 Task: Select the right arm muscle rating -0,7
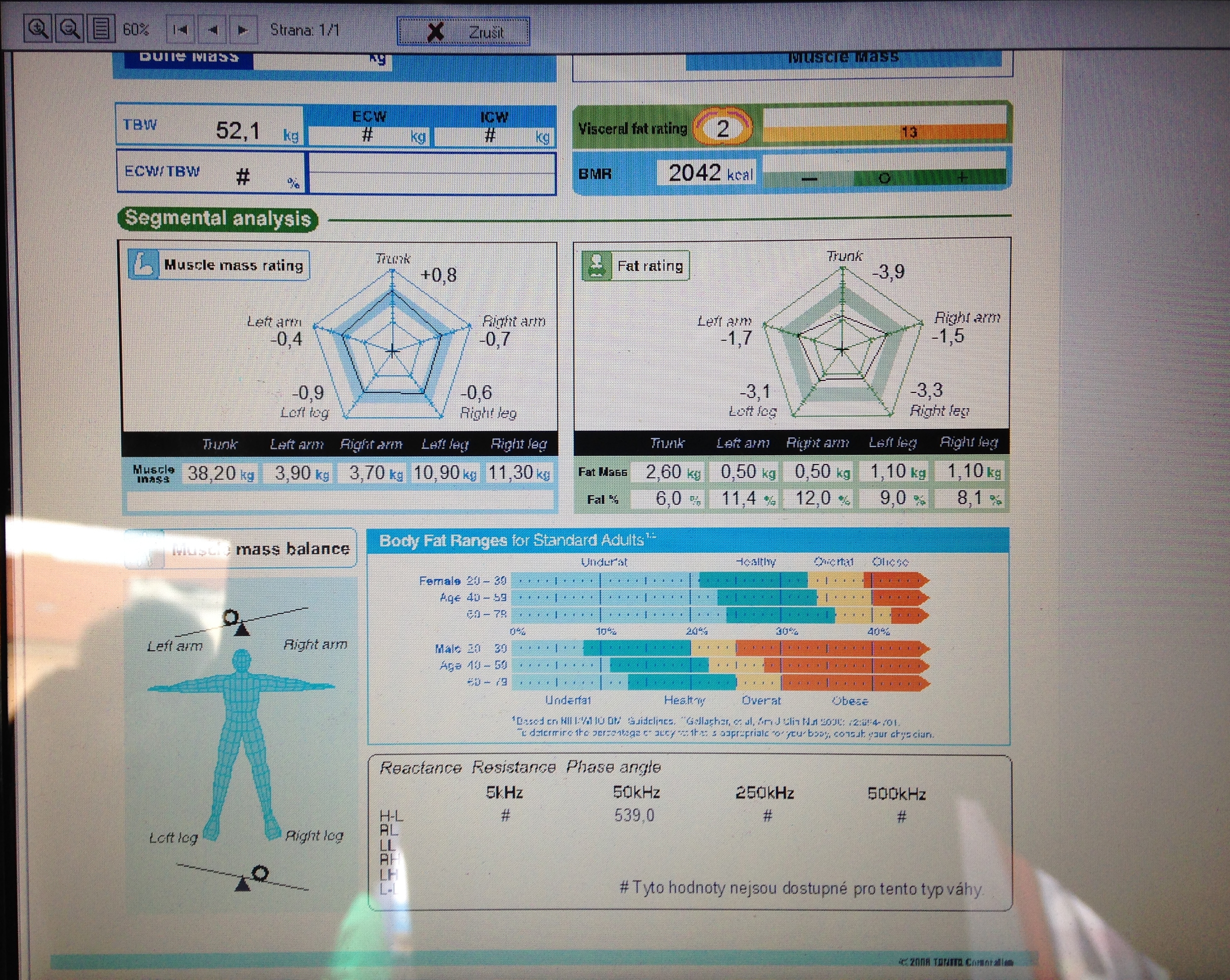(x=495, y=339)
